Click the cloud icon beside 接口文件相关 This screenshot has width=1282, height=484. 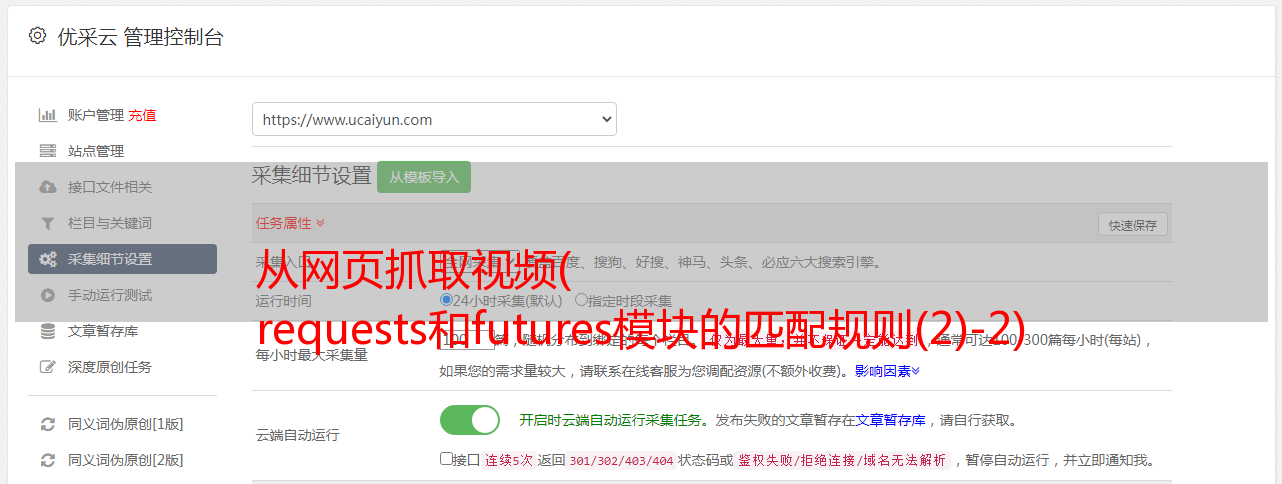tap(47, 187)
